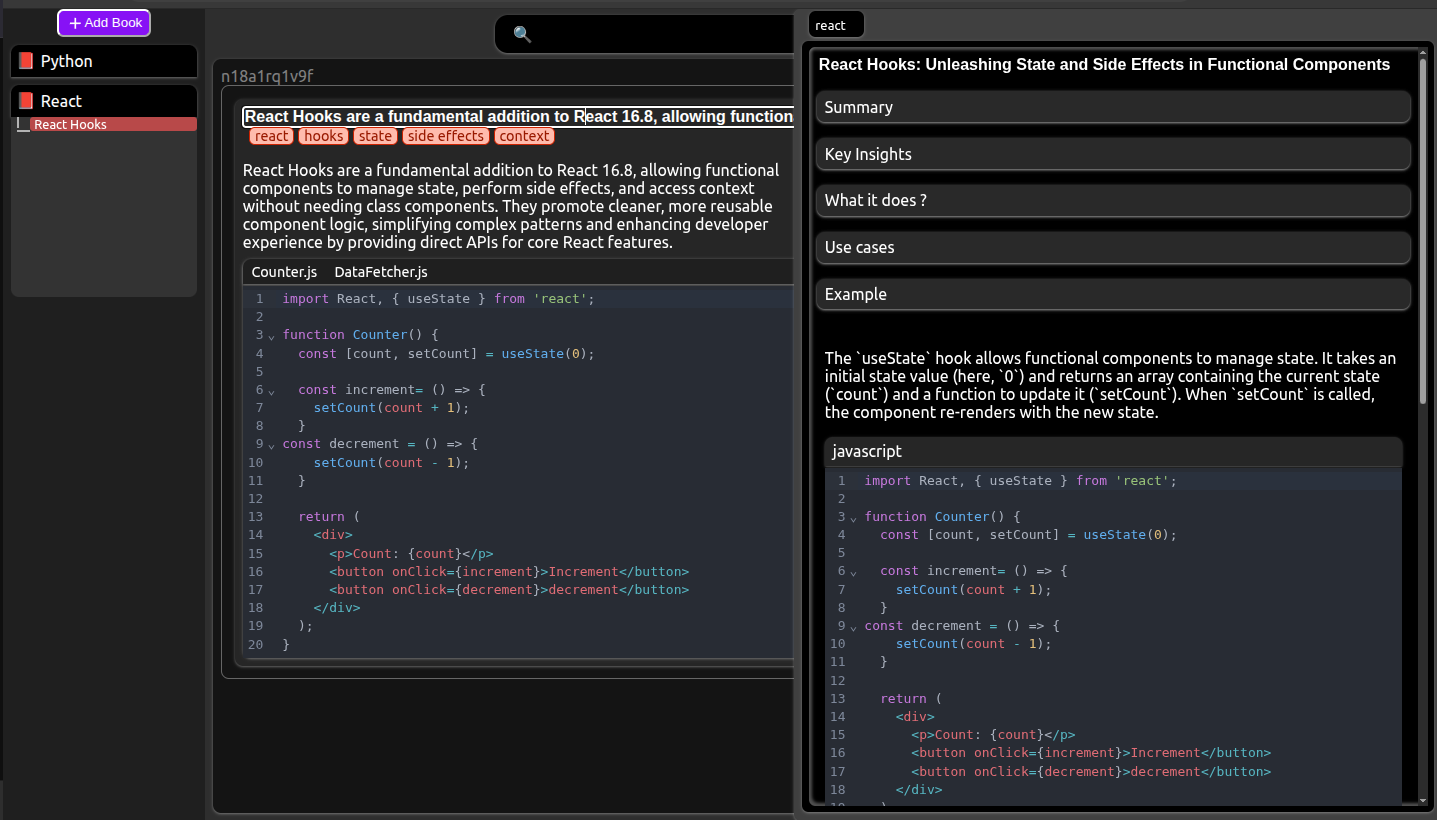Click the red book icon beside React
The image size is (1437, 820).
[x=26, y=101]
